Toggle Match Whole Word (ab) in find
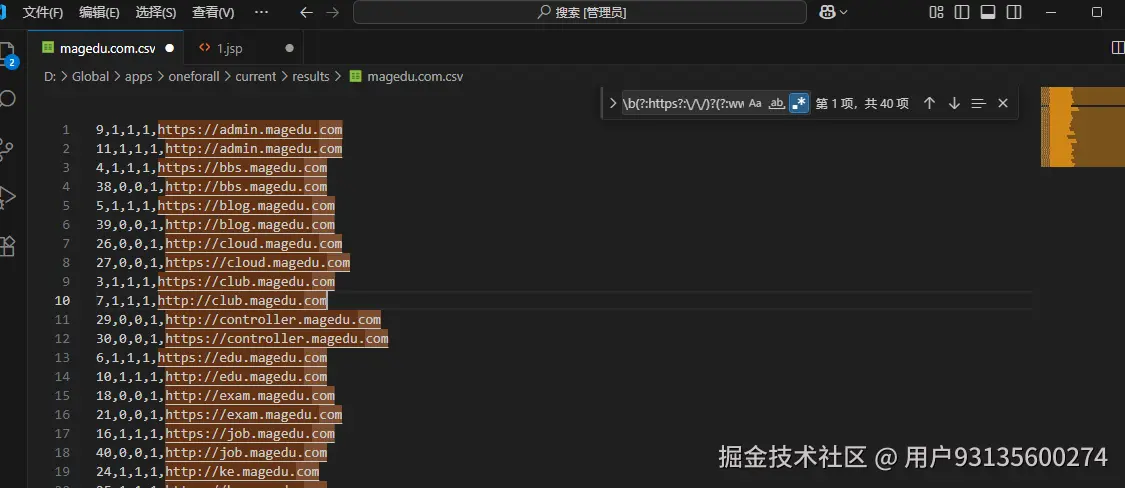The height and width of the screenshot is (488, 1125). tap(776, 103)
